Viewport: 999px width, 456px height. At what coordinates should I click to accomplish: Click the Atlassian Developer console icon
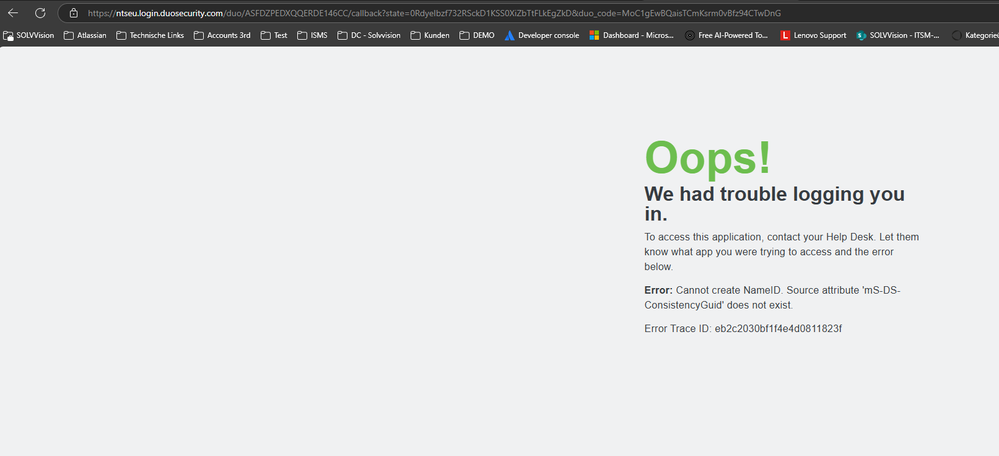tap(509, 36)
